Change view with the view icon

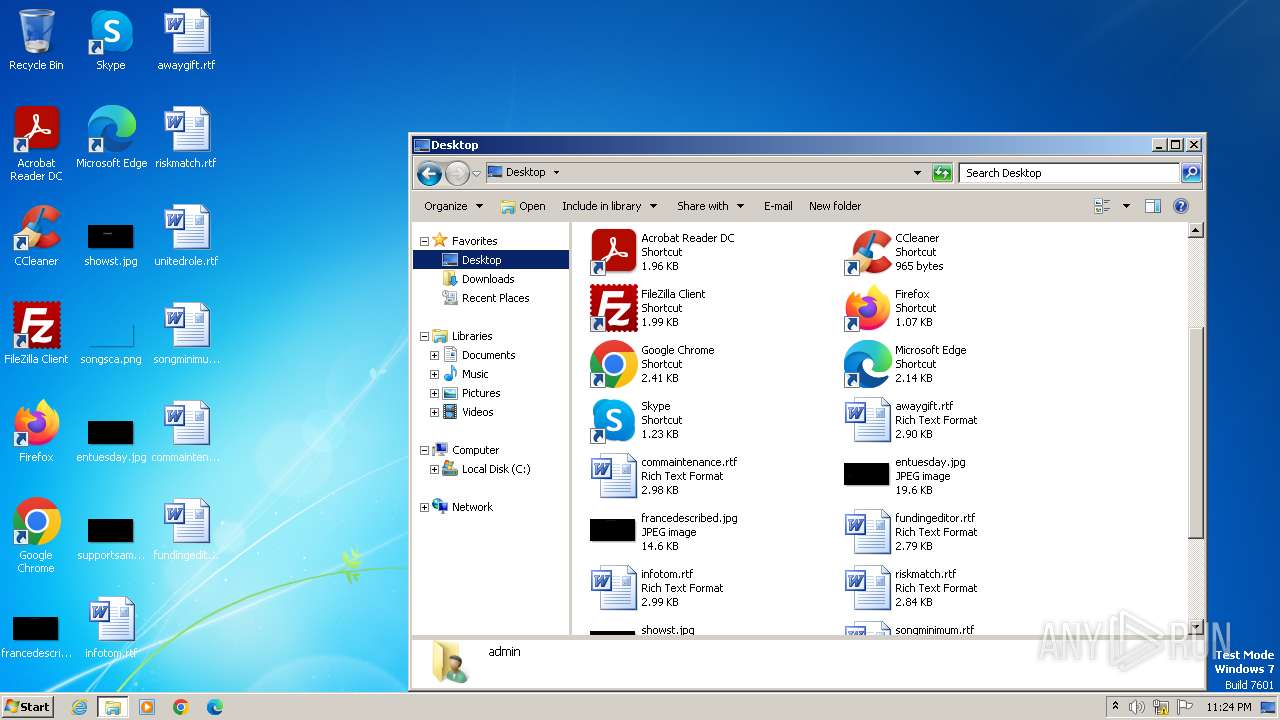point(1102,206)
